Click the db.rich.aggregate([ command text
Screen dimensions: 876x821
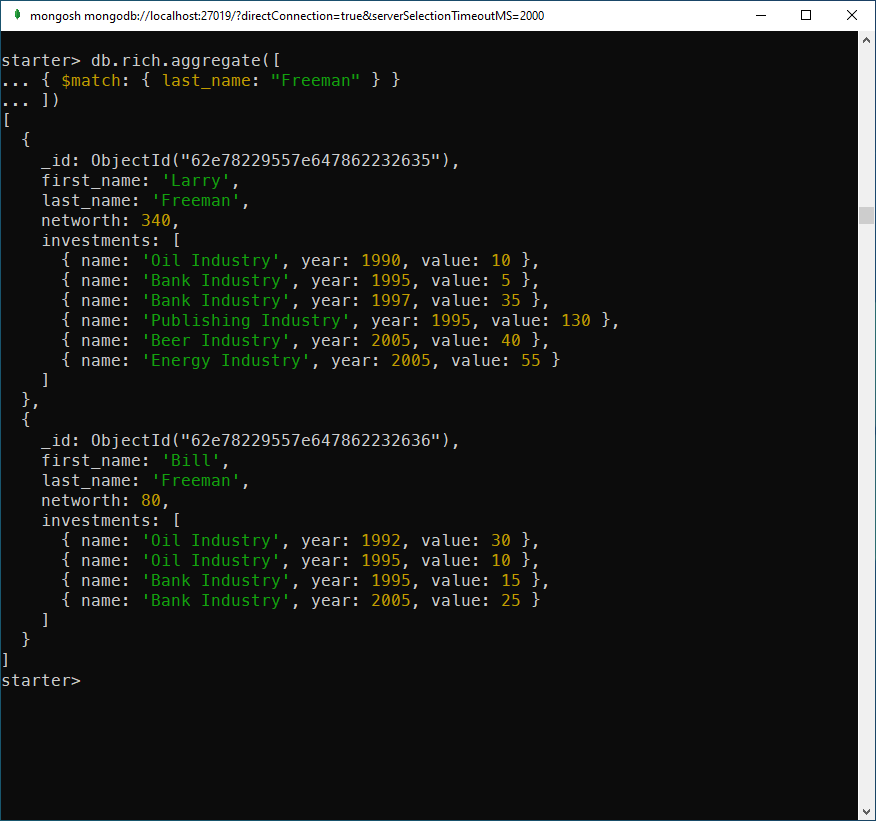click(185, 60)
